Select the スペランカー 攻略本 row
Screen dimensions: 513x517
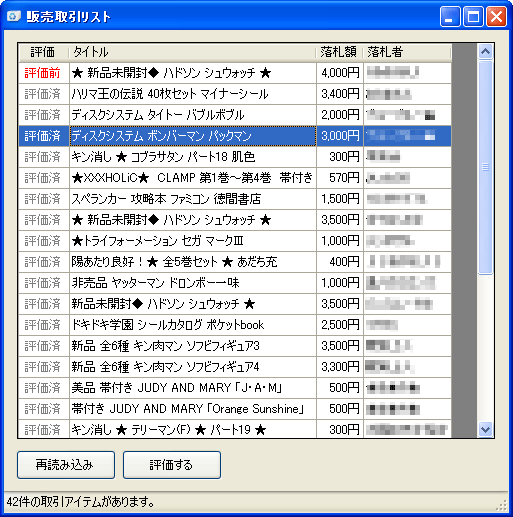tap(235, 199)
